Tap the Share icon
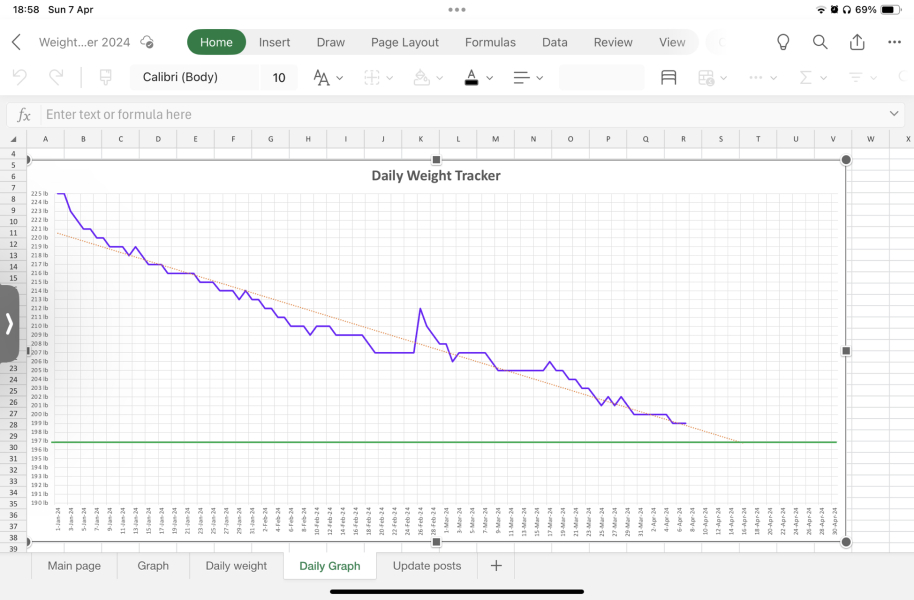This screenshot has width=914, height=600. [x=857, y=42]
